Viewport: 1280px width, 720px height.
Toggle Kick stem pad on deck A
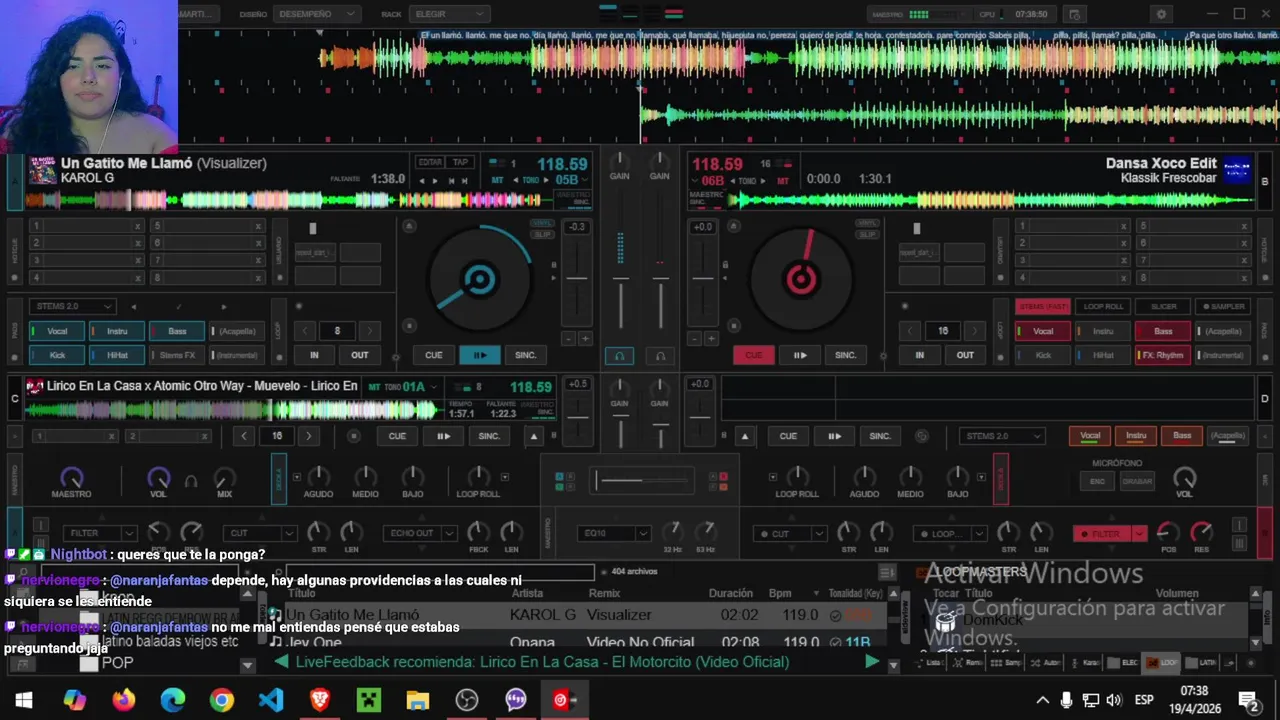57,355
